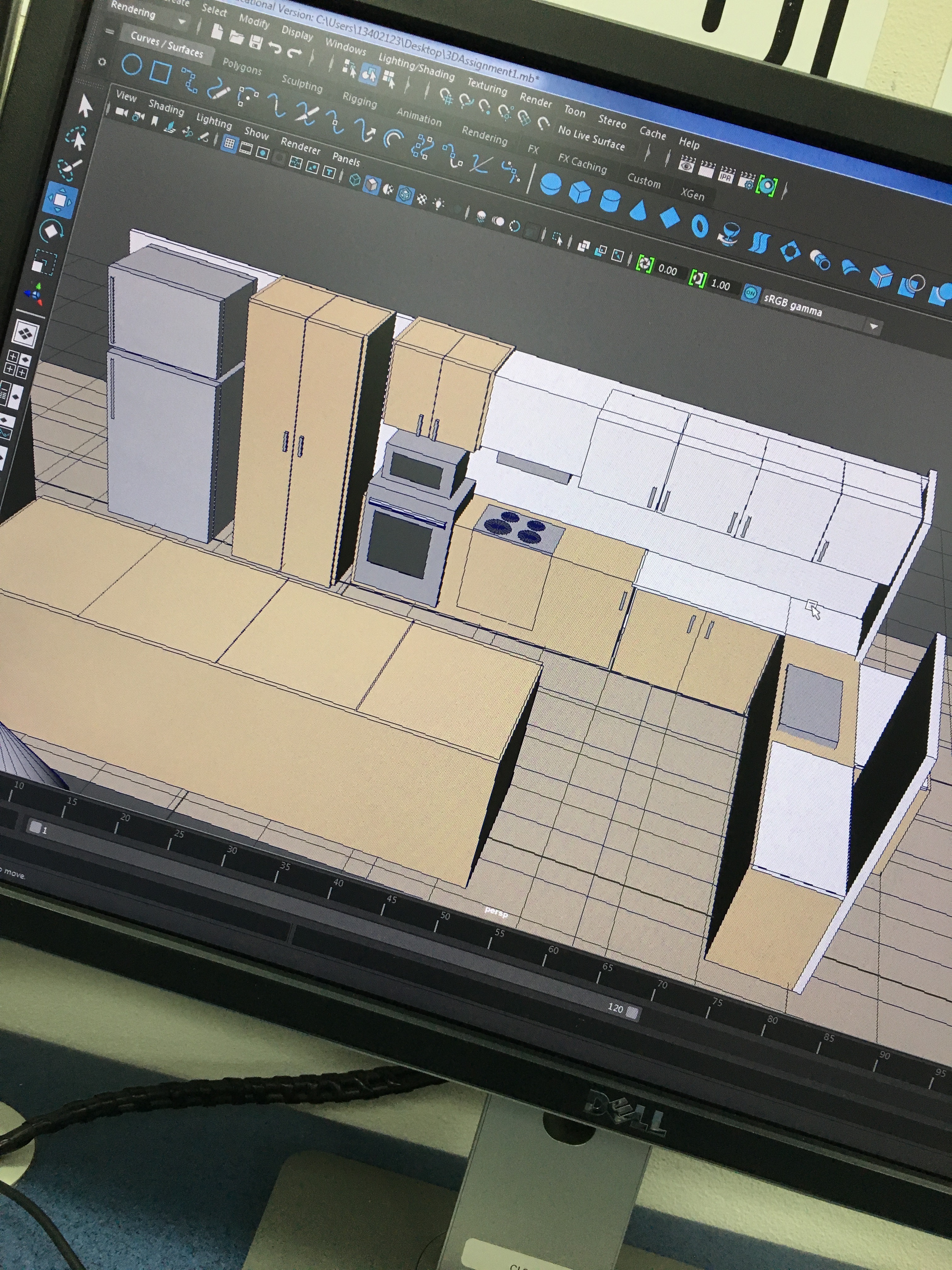Click the NURBS torus shelf icon
The image size is (952, 1270).
click(700, 226)
